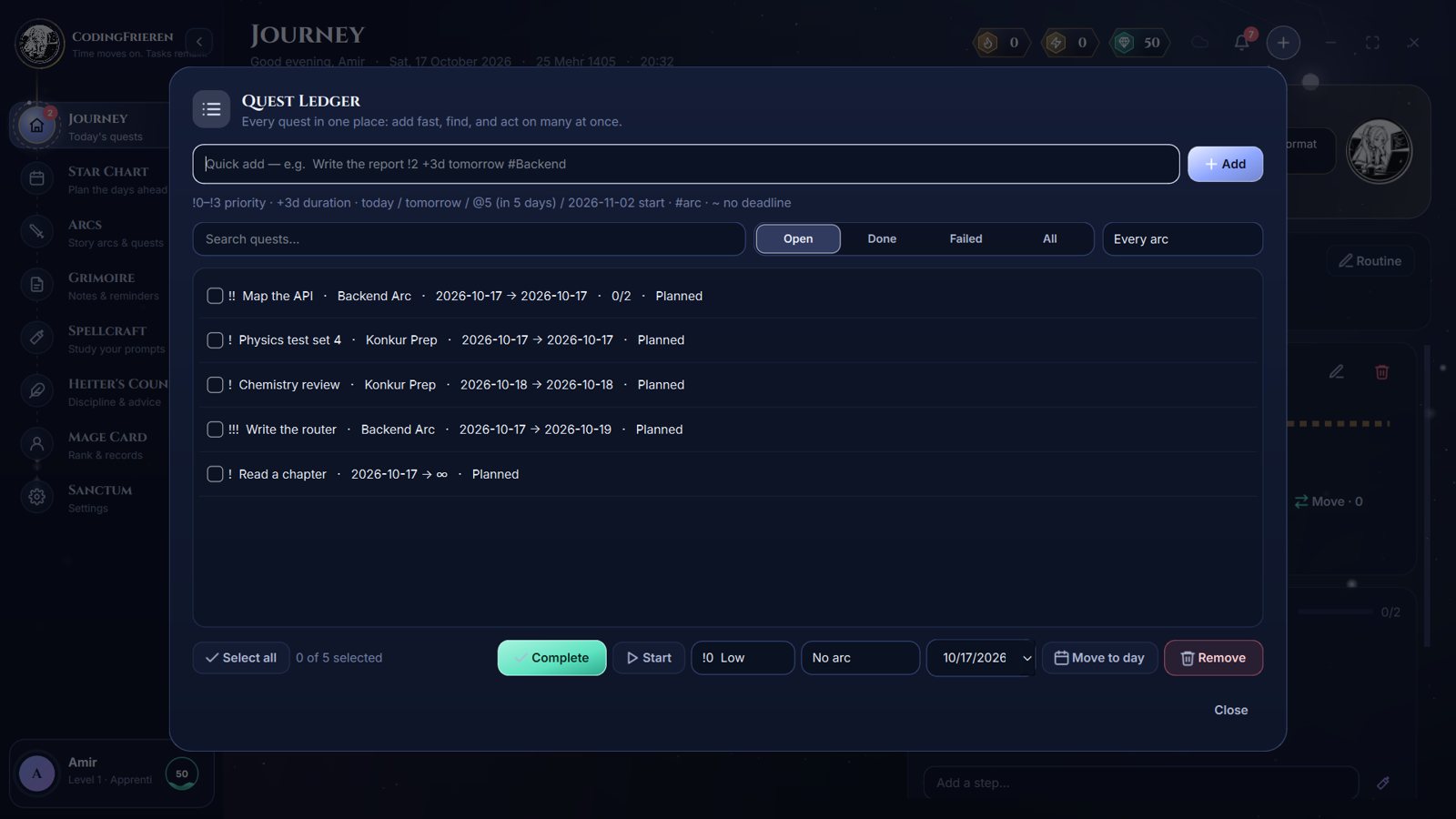Click the Add button
This screenshot has height=819, width=1456.
pos(1225,164)
